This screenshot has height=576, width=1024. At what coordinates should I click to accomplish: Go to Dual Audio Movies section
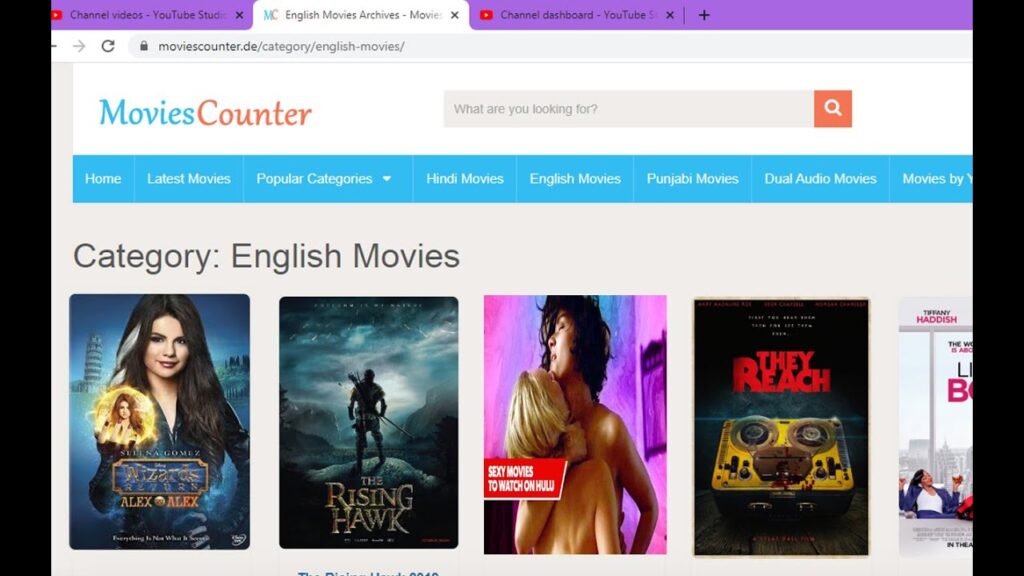coord(820,178)
